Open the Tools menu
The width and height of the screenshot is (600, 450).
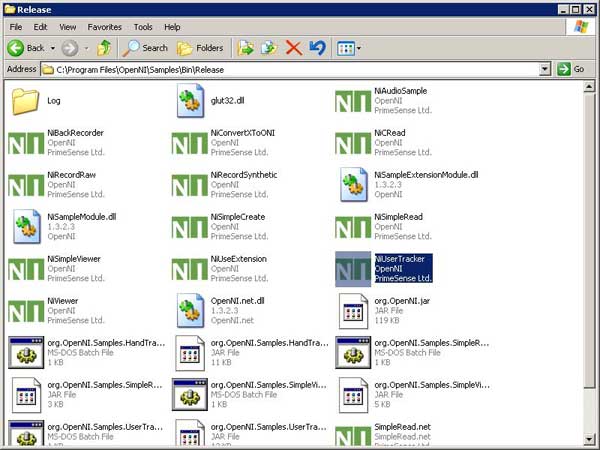(143, 27)
